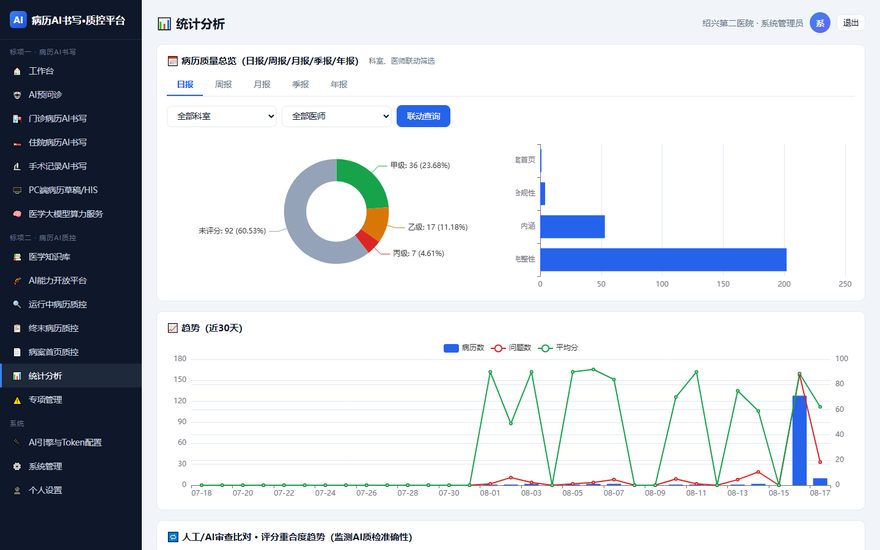Click the blue AI logo in the sidebar header

18,20
